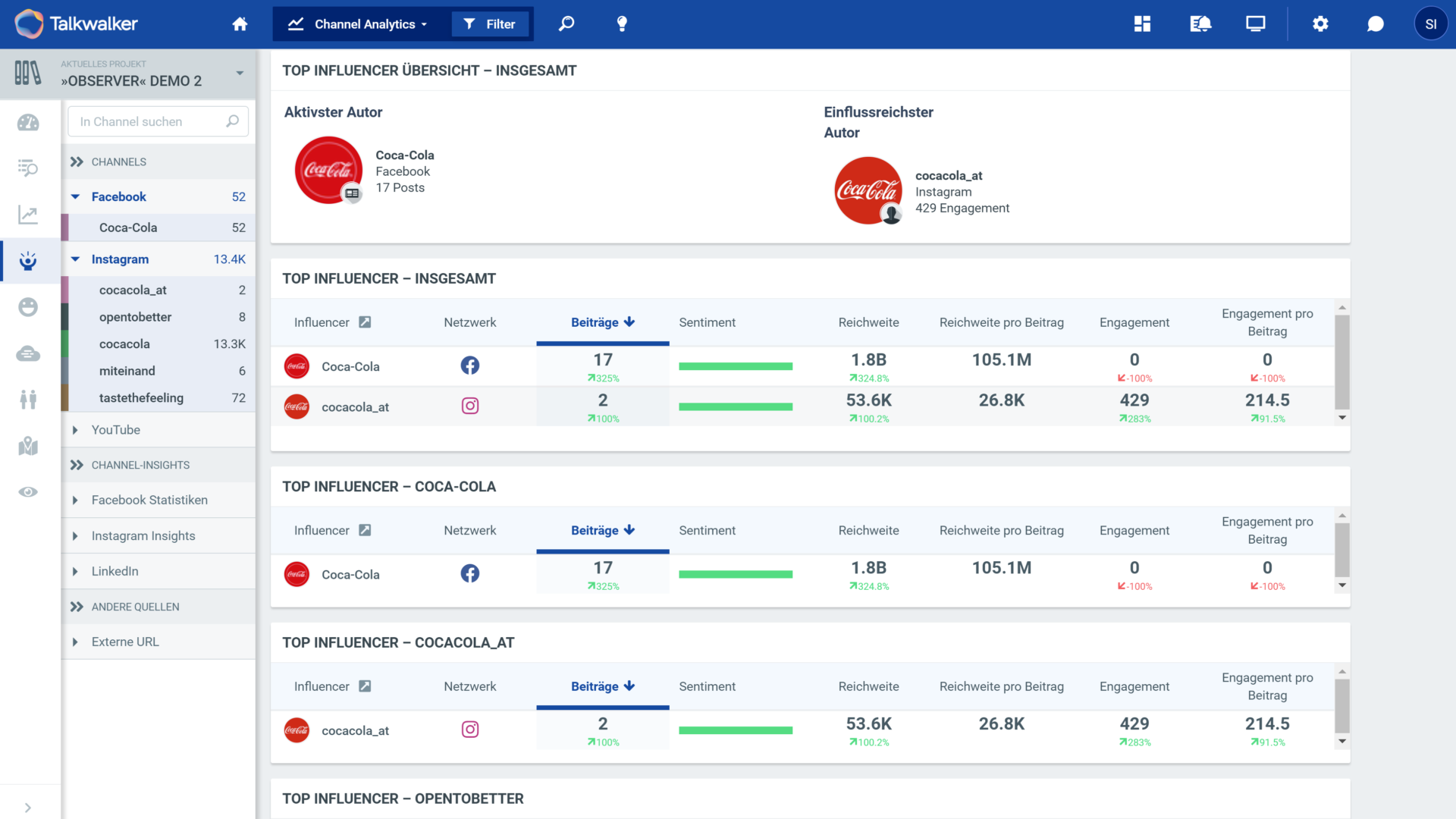Click cocacola_at sentiment bar in Insgesamt table

tap(736, 407)
